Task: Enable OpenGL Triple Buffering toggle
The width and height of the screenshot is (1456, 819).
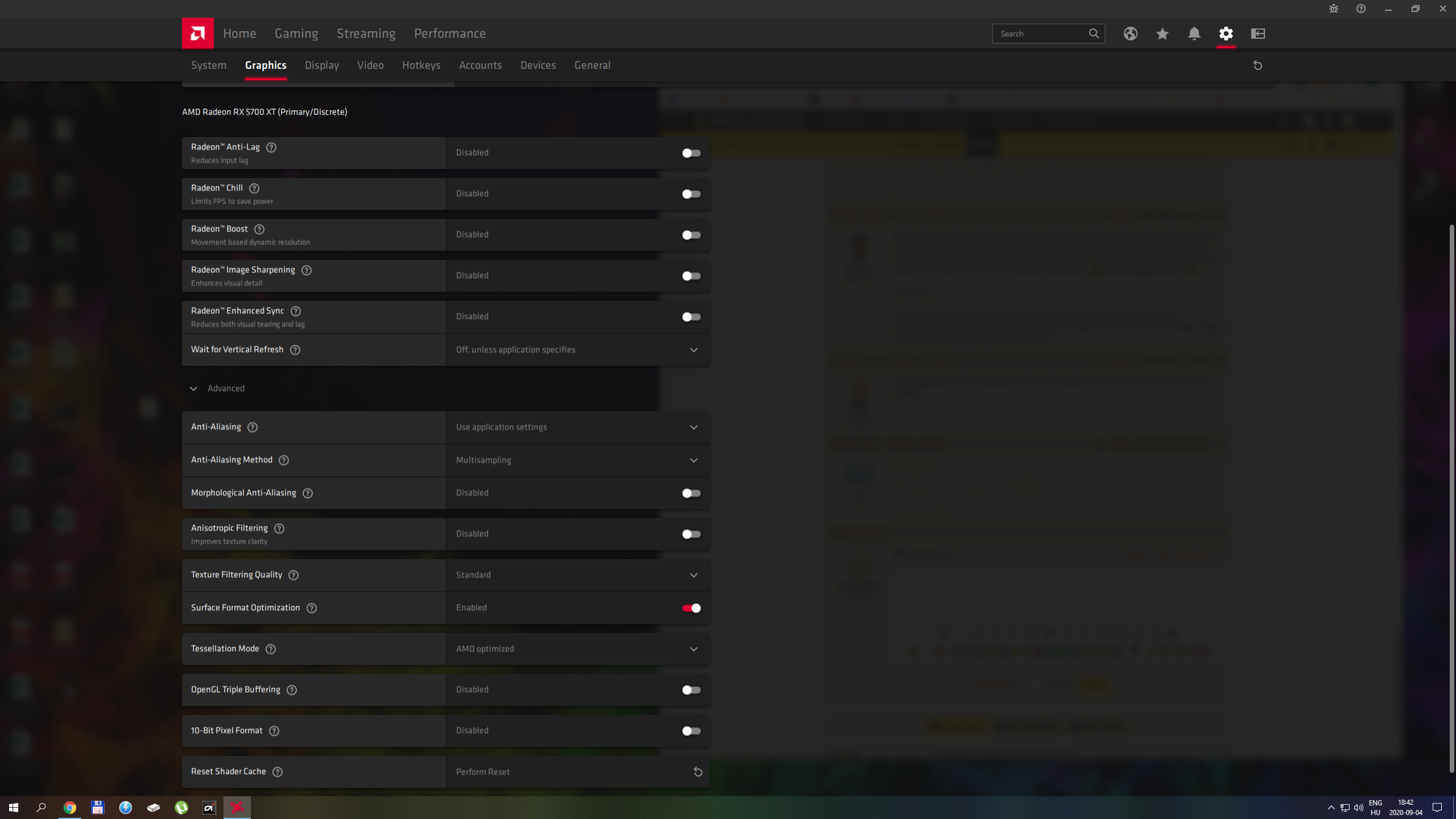Action: (x=691, y=690)
